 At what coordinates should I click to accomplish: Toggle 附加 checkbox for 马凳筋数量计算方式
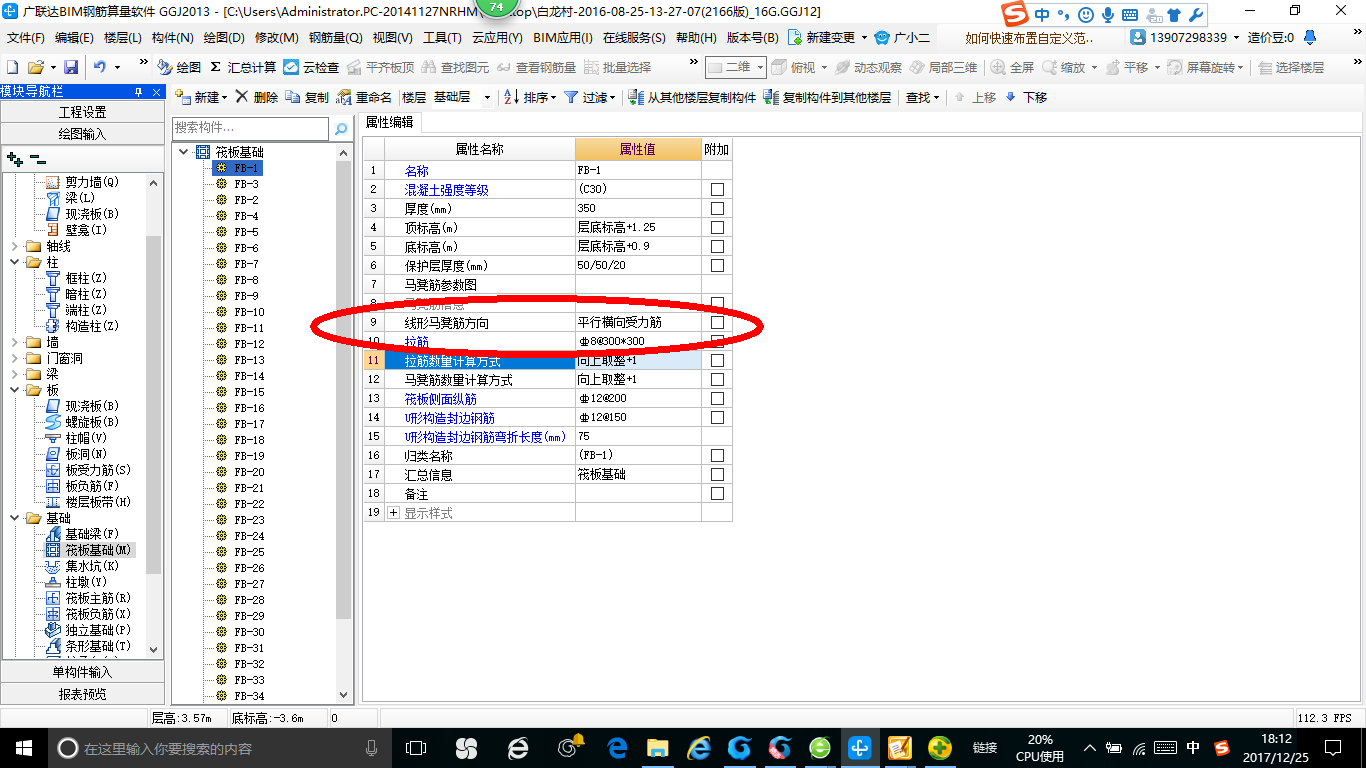point(717,380)
